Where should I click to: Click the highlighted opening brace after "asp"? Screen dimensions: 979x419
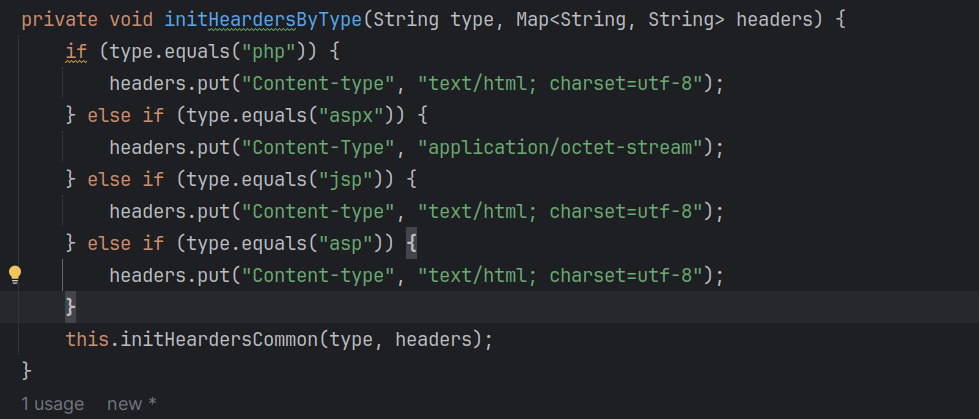coord(411,244)
